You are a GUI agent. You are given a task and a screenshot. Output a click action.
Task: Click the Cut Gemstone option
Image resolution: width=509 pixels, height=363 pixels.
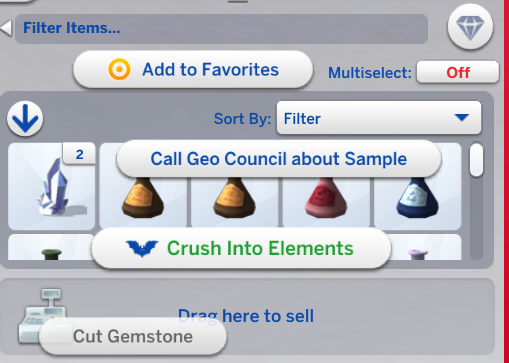pyautogui.click(x=133, y=336)
